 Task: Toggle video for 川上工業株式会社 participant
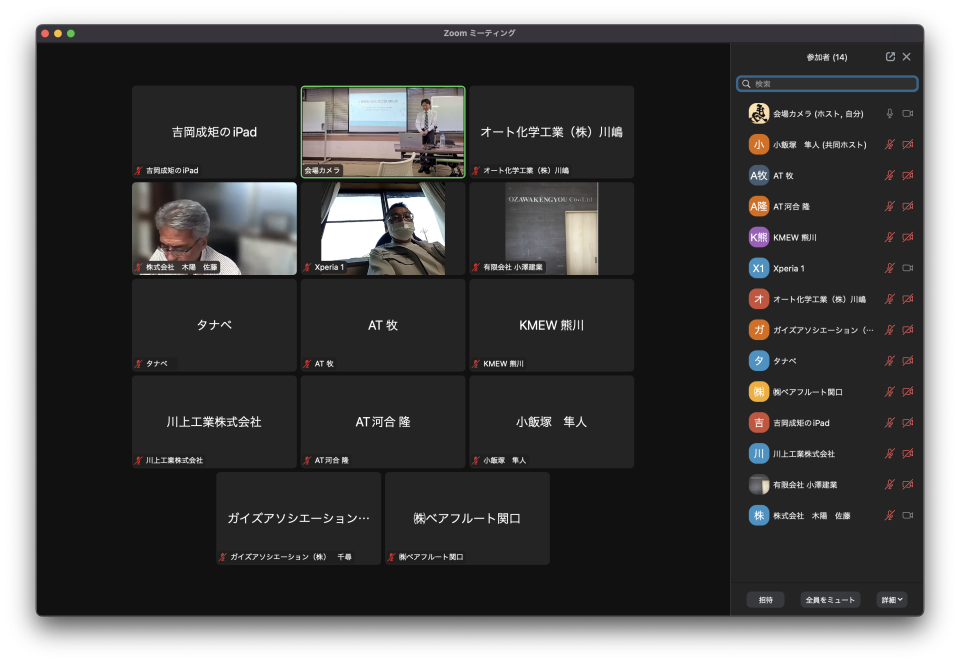pyautogui.click(x=908, y=454)
